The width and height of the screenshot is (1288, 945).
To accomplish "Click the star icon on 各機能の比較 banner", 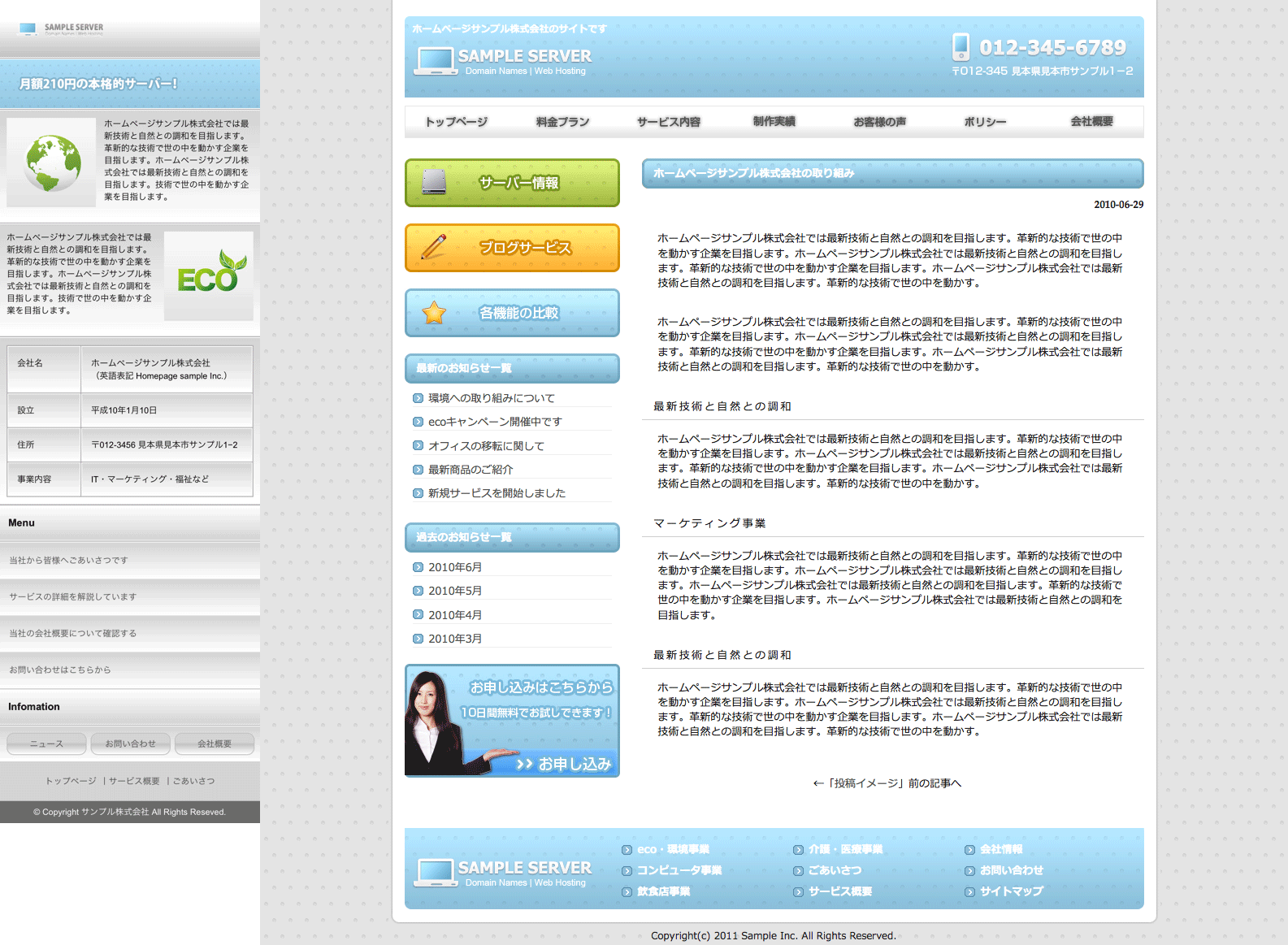I will point(434,312).
